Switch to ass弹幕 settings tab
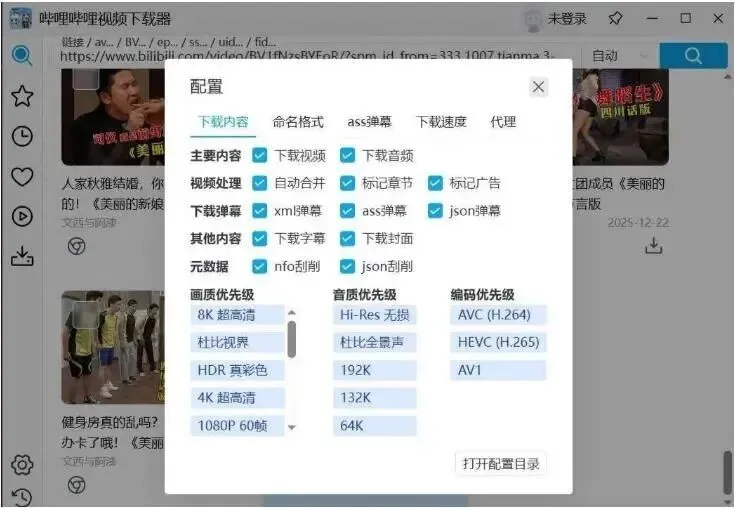The width and height of the screenshot is (735, 508). [x=369, y=122]
